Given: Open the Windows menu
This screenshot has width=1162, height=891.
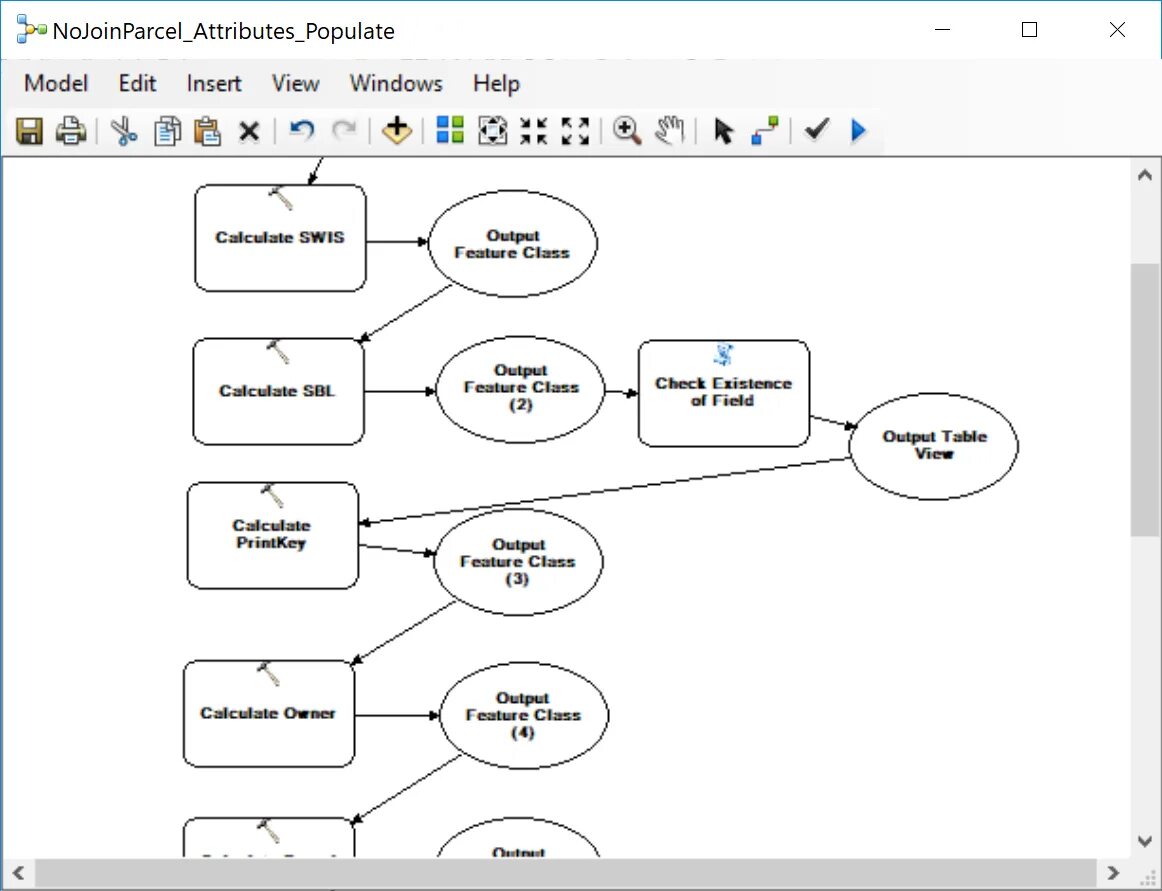Looking at the screenshot, I should point(396,83).
